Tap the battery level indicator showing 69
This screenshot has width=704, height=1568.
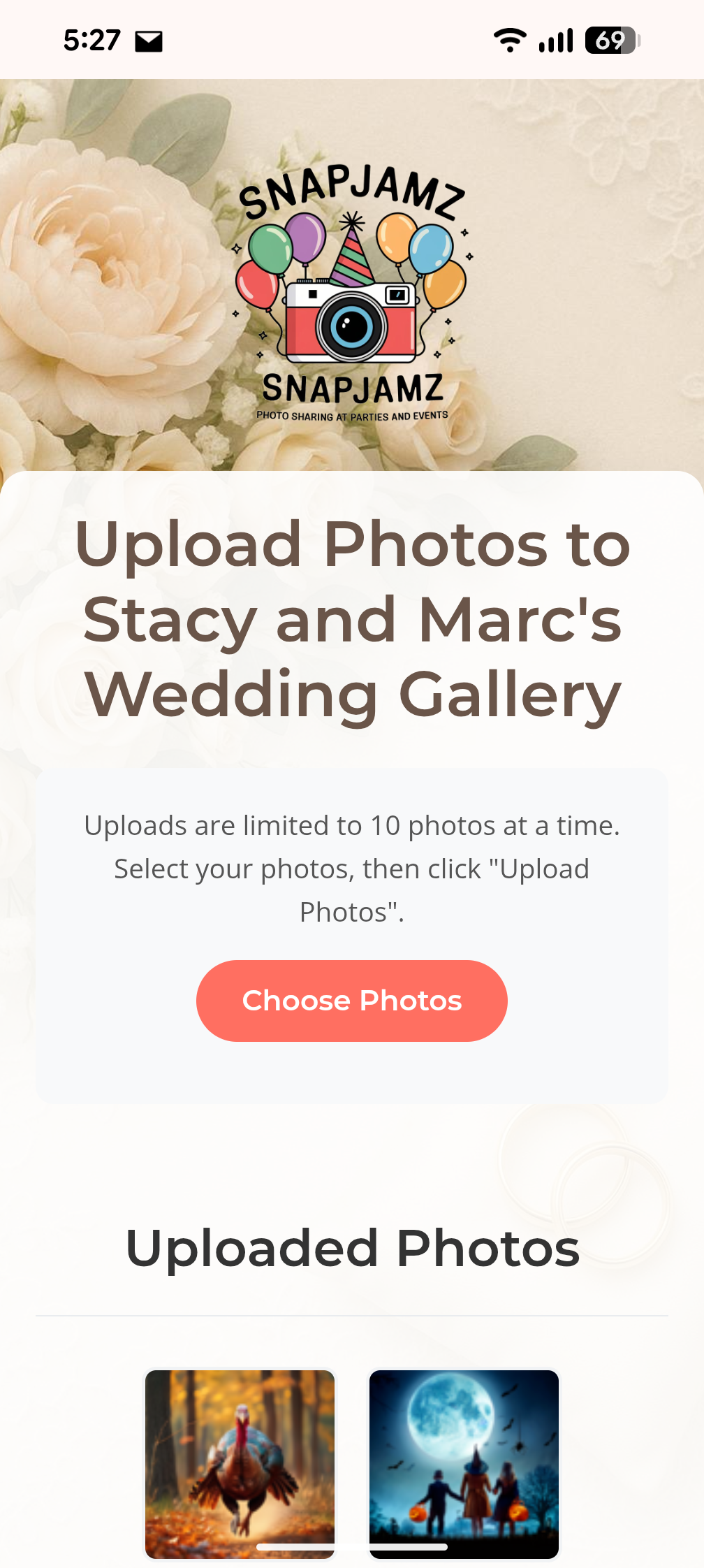tap(613, 41)
